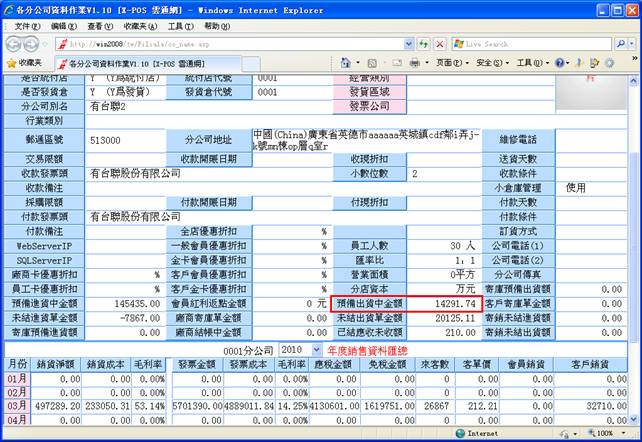Expand the address bar URL dropdown

click(x=407, y=44)
